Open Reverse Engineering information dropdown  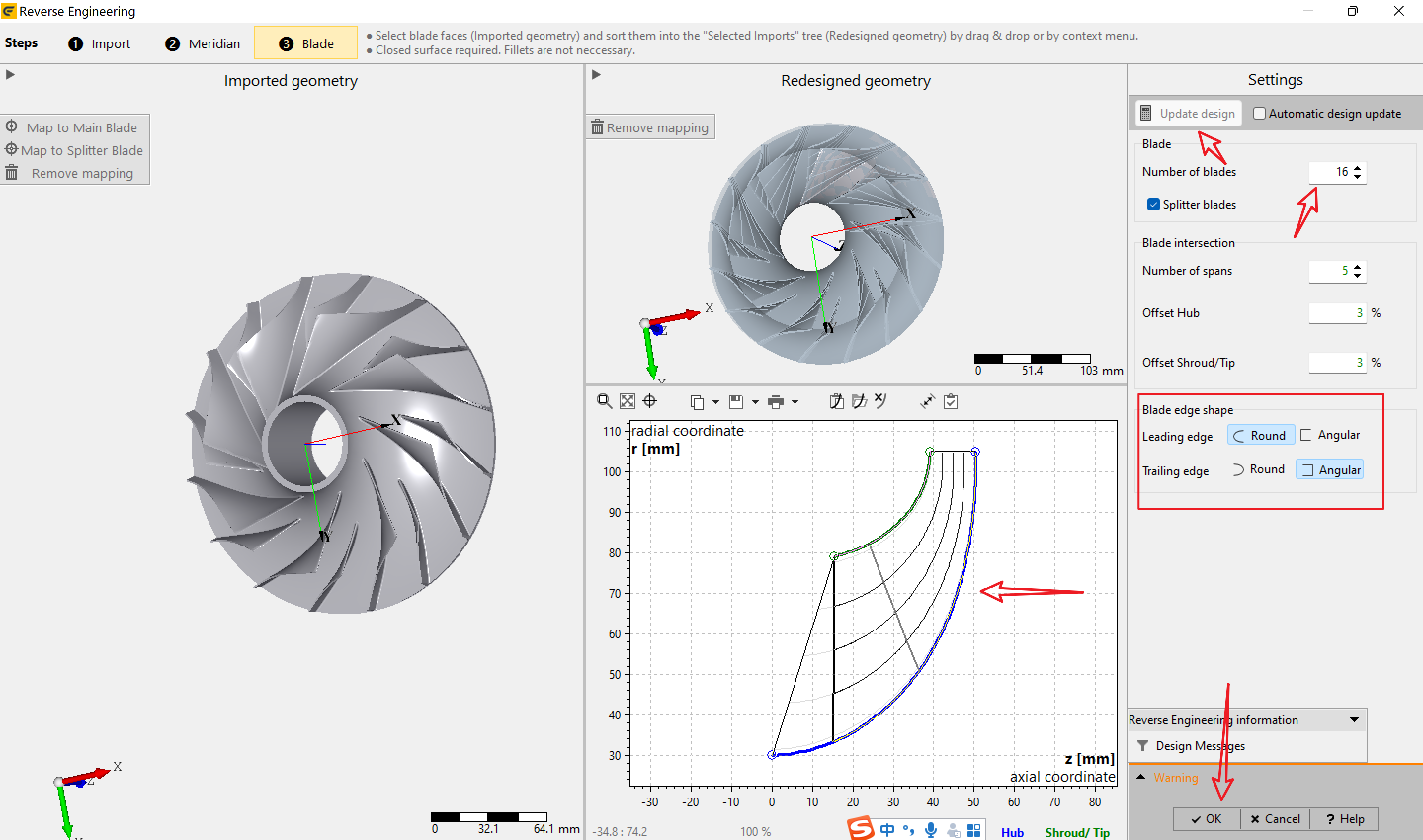coord(1354,720)
